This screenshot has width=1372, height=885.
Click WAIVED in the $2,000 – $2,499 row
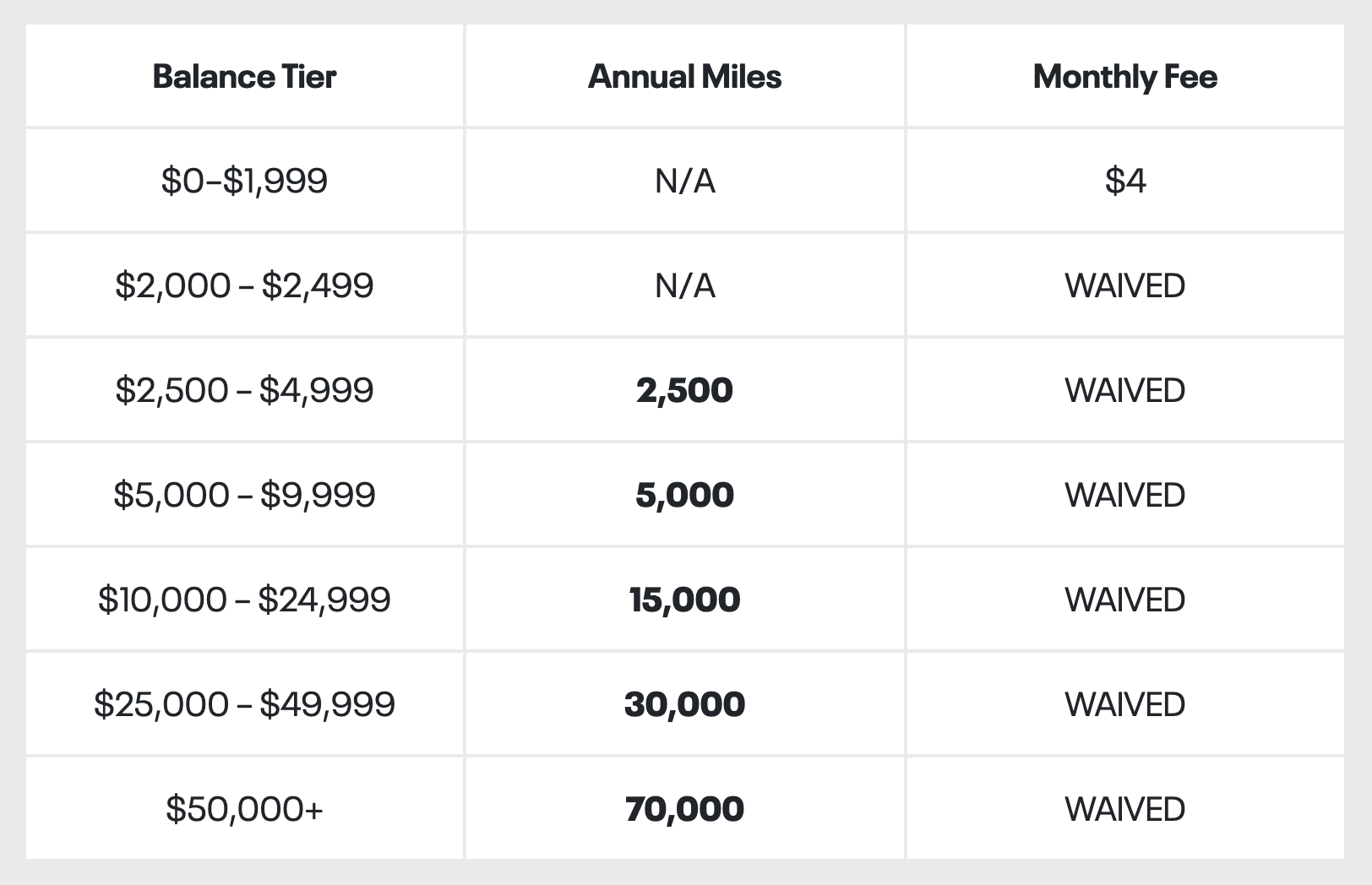click(1124, 285)
